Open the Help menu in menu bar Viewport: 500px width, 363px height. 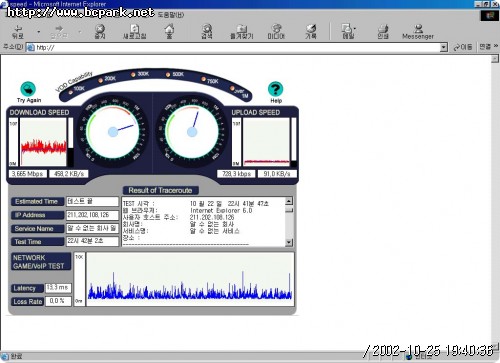point(171,15)
